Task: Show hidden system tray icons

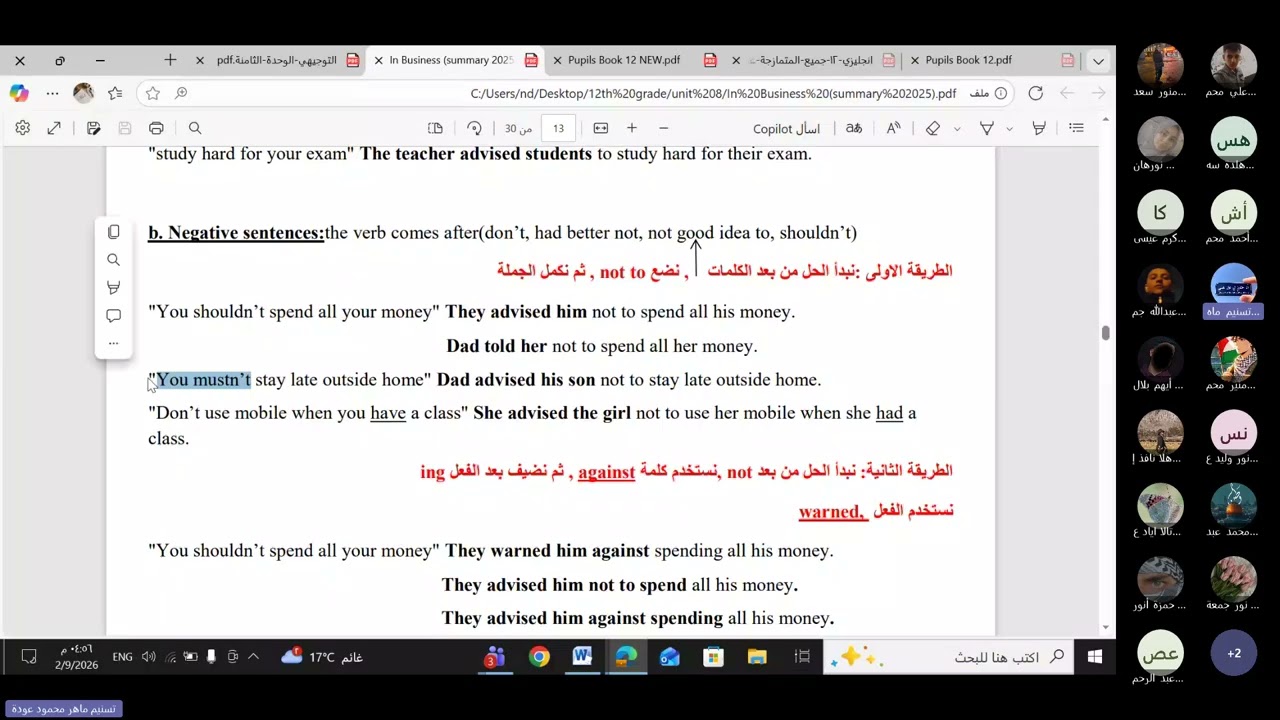Action: pos(253,657)
